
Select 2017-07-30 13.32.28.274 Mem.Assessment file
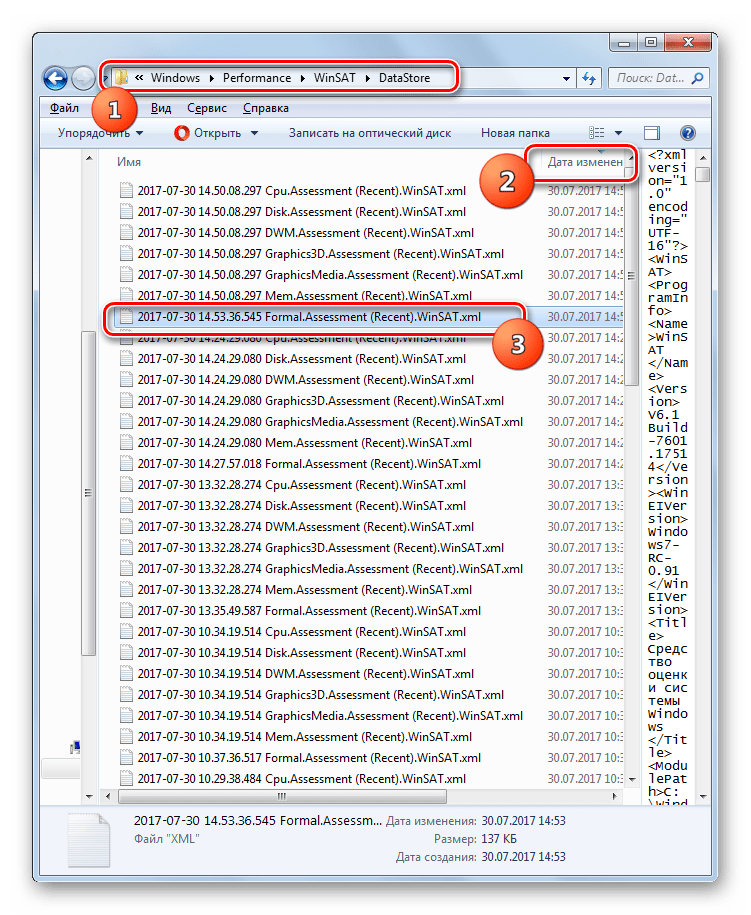(x=305, y=590)
